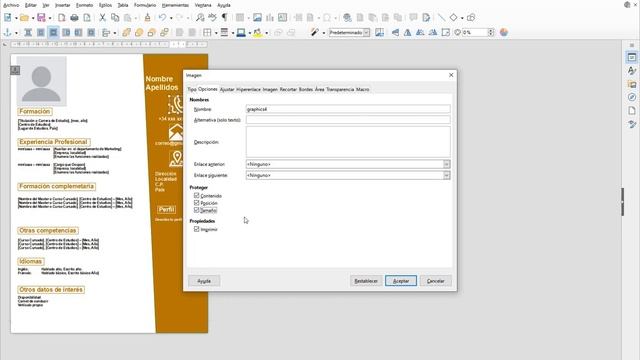Click the Insert text box icon
The height and width of the screenshot is (360, 640).
282,18
